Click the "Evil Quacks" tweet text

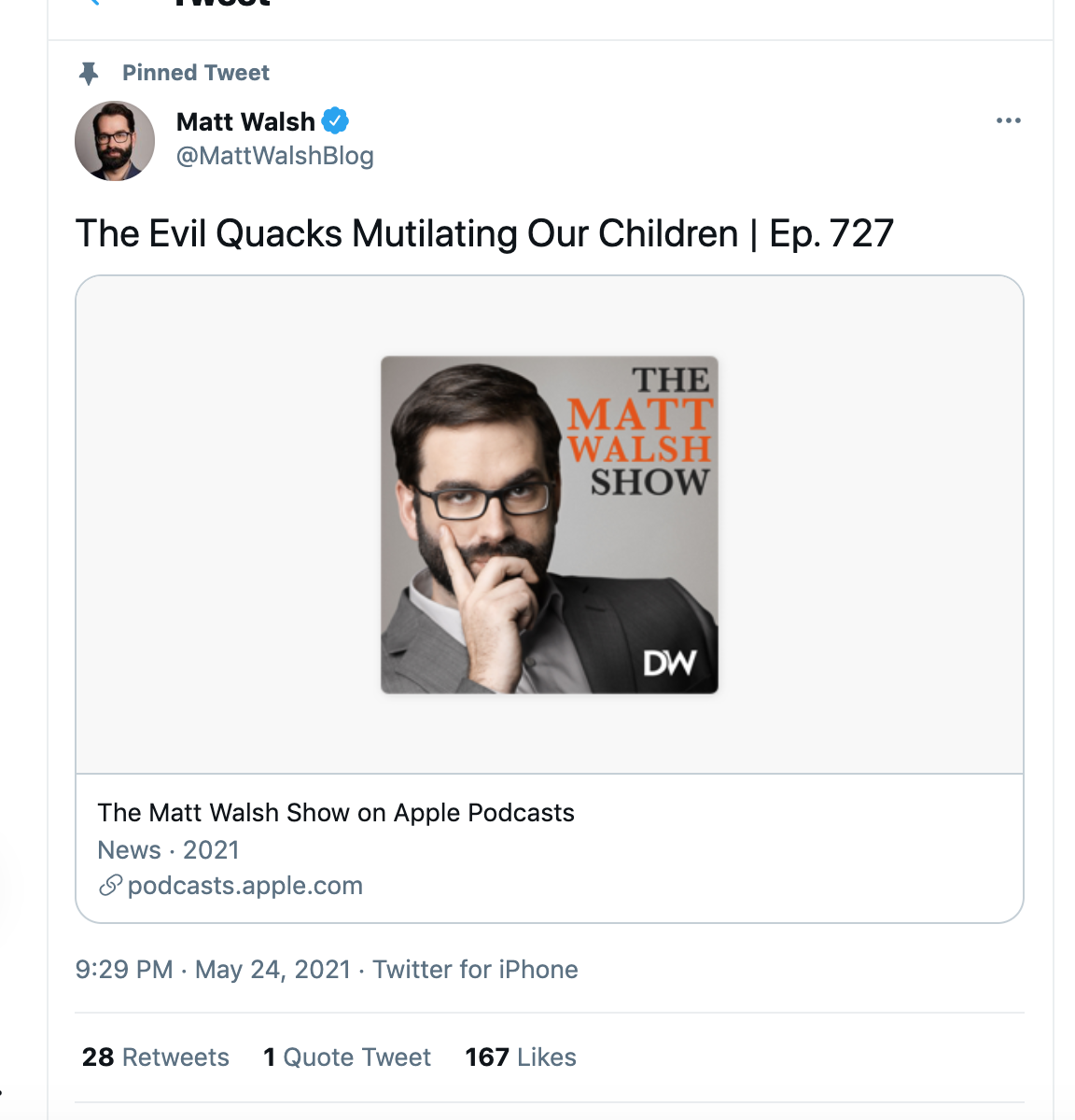coord(484,233)
